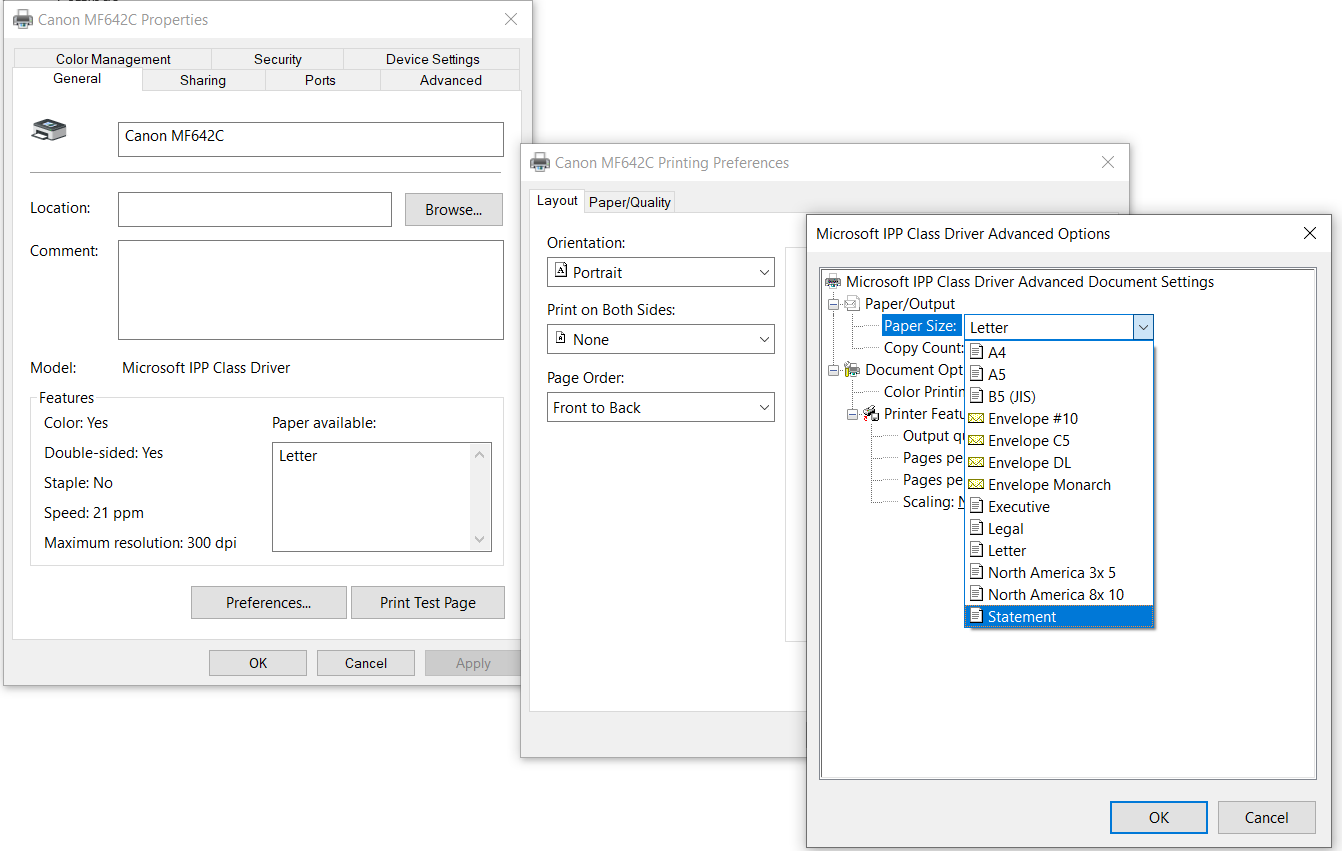Click the Browse button for Location
The height and width of the screenshot is (851, 1342).
(453, 209)
